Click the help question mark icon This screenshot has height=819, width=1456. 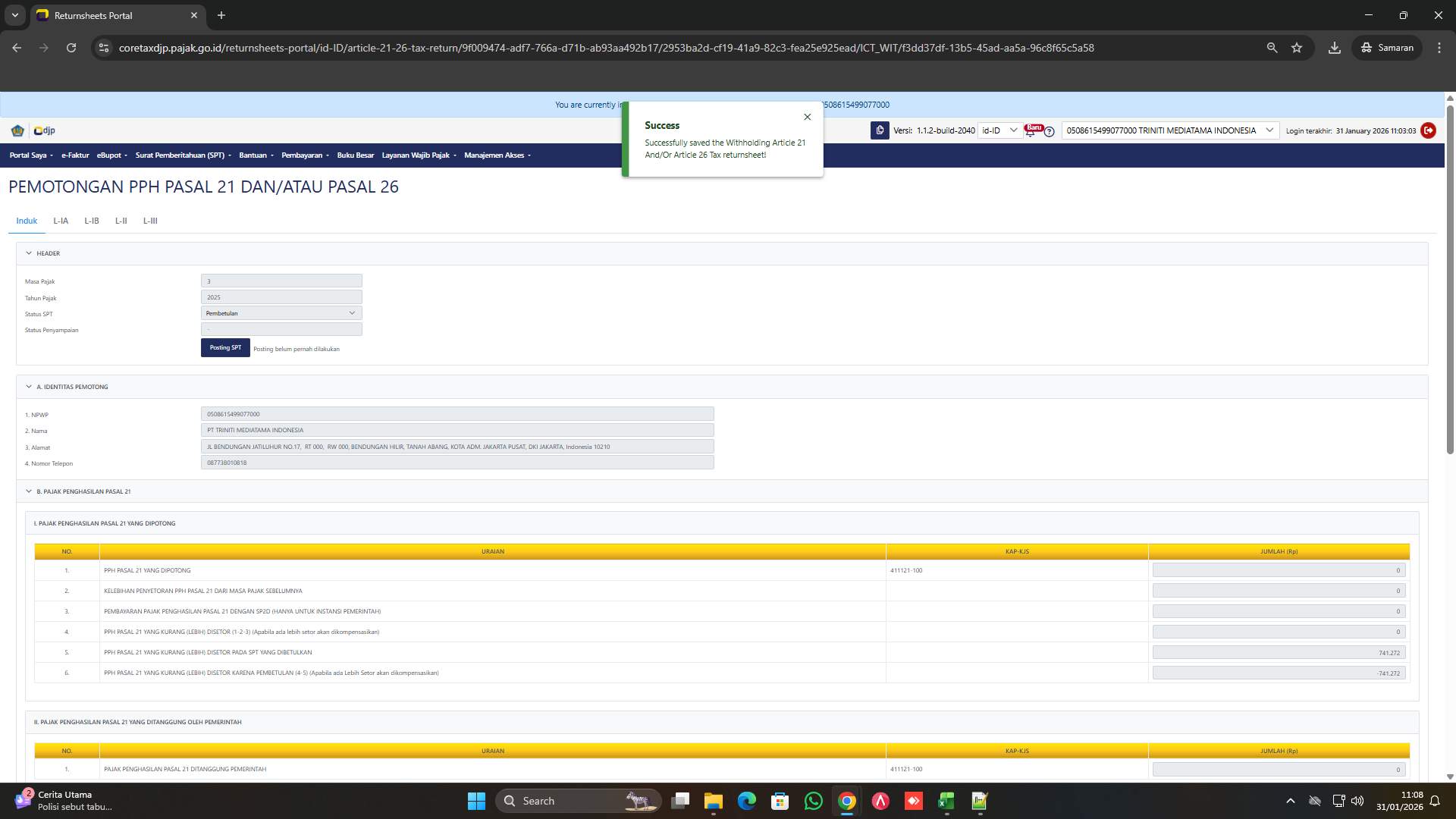coord(1049,132)
